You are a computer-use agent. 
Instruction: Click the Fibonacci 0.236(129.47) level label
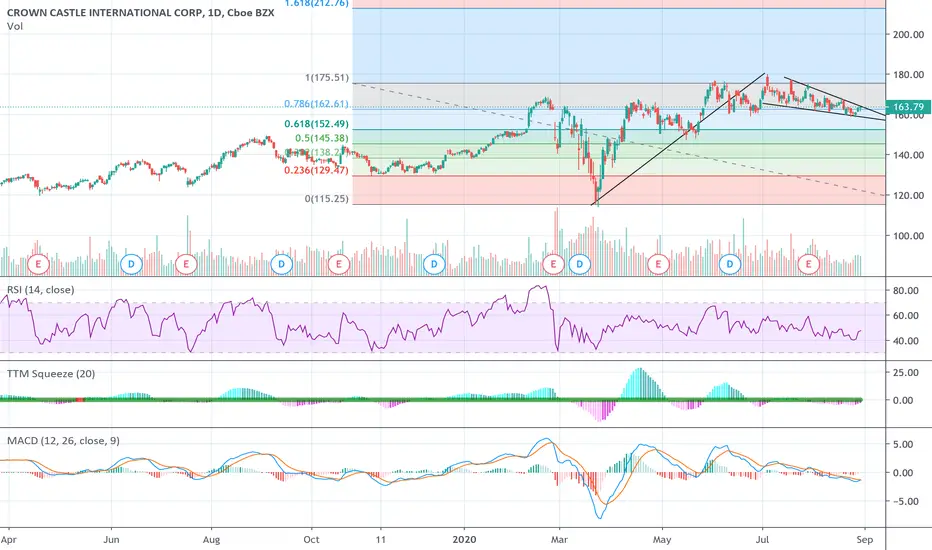click(x=316, y=171)
